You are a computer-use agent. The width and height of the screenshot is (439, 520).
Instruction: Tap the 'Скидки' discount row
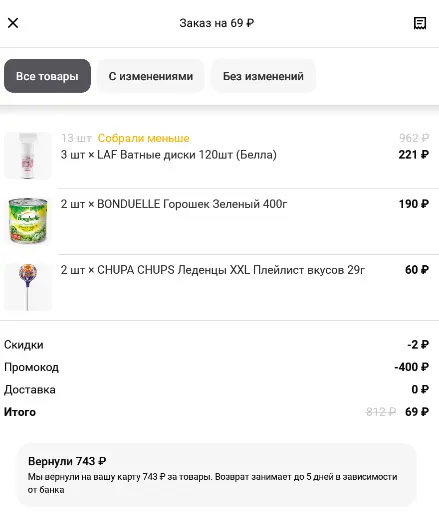216,345
